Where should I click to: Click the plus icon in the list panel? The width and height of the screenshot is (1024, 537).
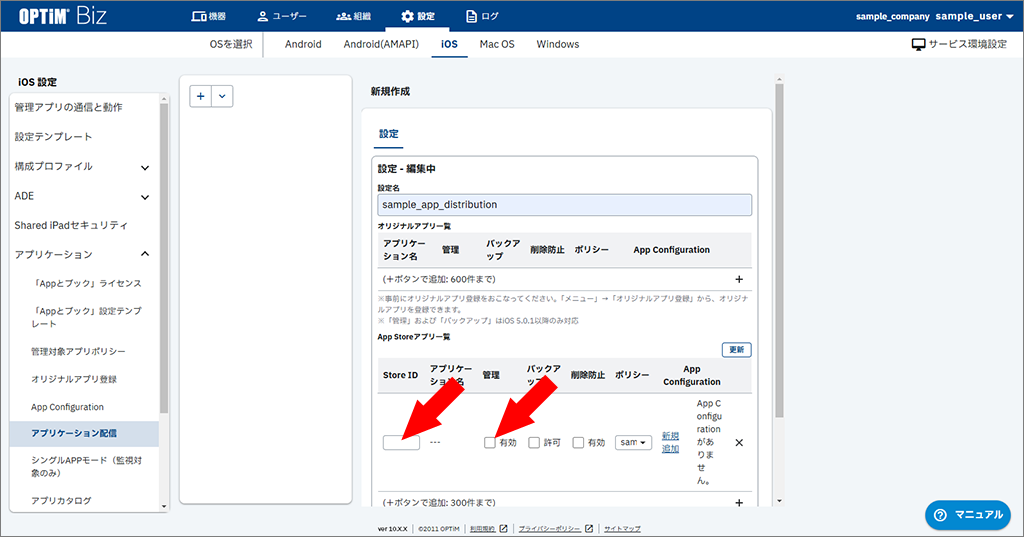coord(201,96)
